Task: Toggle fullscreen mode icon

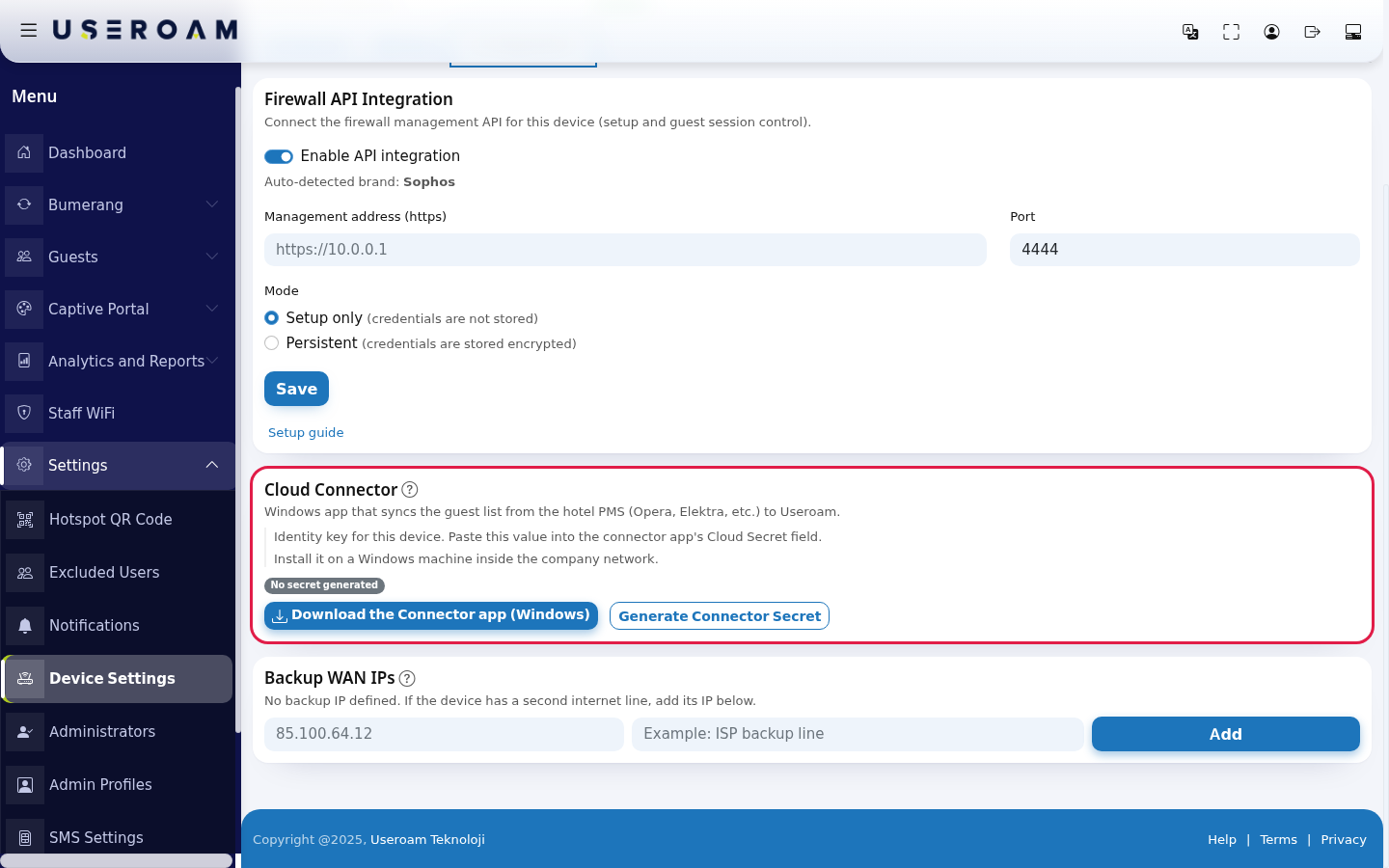Action: [1231, 32]
